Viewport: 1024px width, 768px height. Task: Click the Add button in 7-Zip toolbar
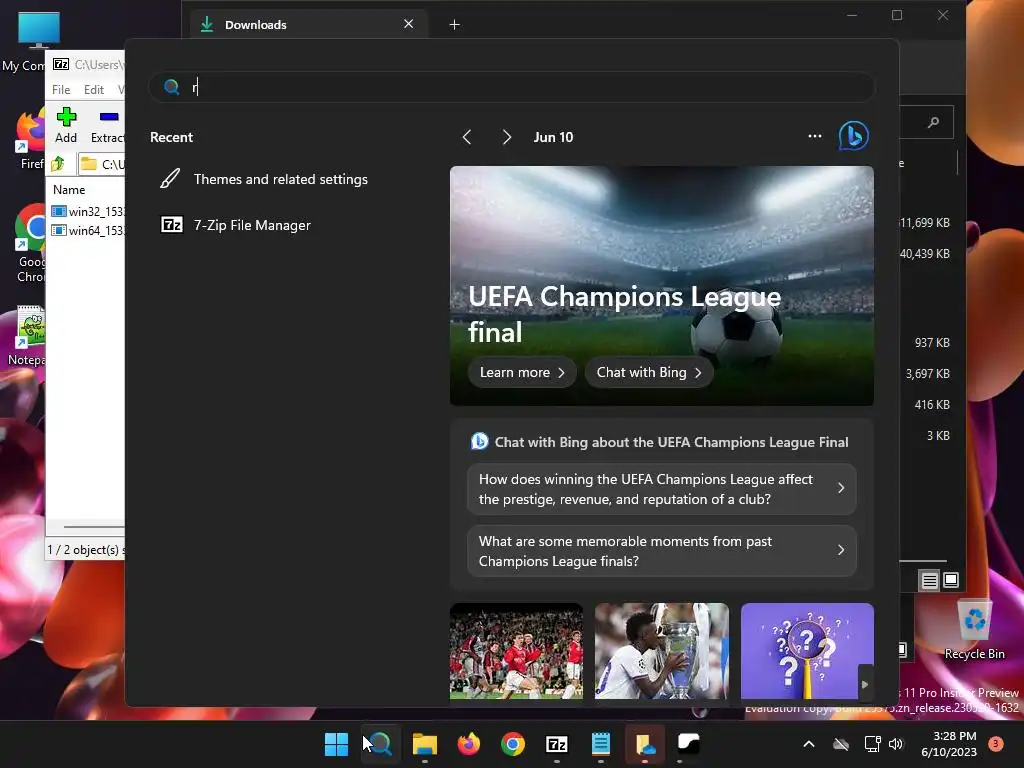pos(66,125)
